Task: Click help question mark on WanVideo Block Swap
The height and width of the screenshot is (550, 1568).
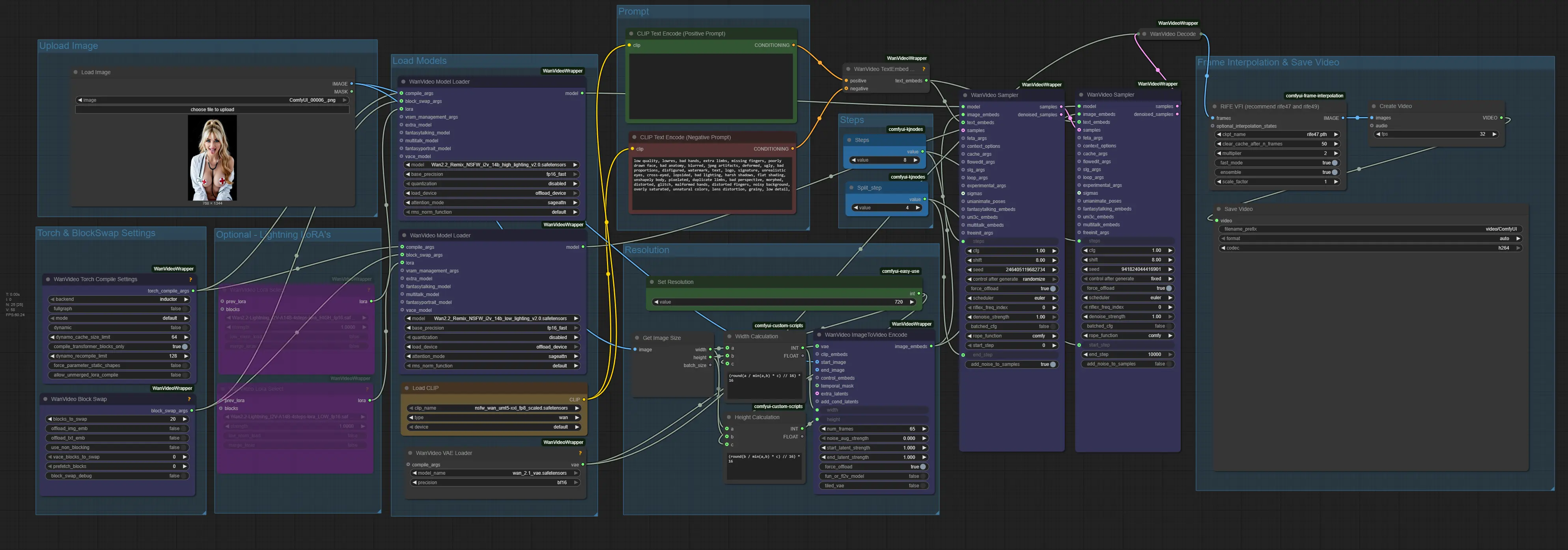Action: pyautogui.click(x=189, y=400)
